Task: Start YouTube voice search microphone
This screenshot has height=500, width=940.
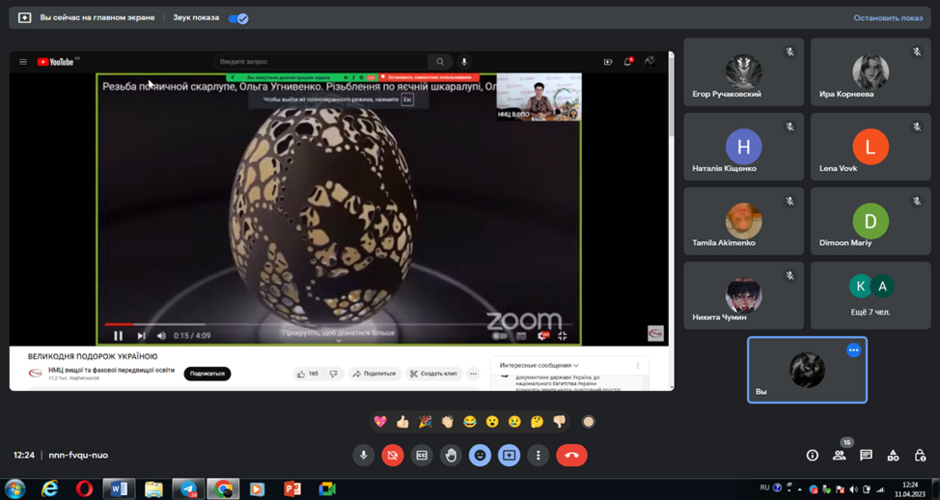Action: [x=464, y=62]
